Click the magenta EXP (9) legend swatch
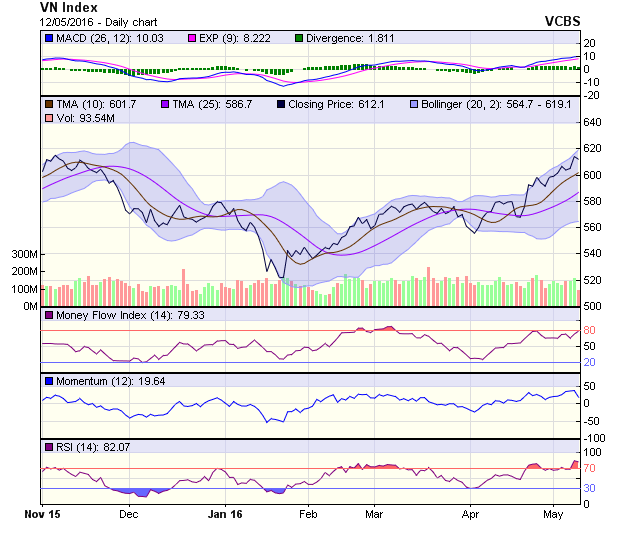This screenshot has height=535, width=620. tap(196, 38)
